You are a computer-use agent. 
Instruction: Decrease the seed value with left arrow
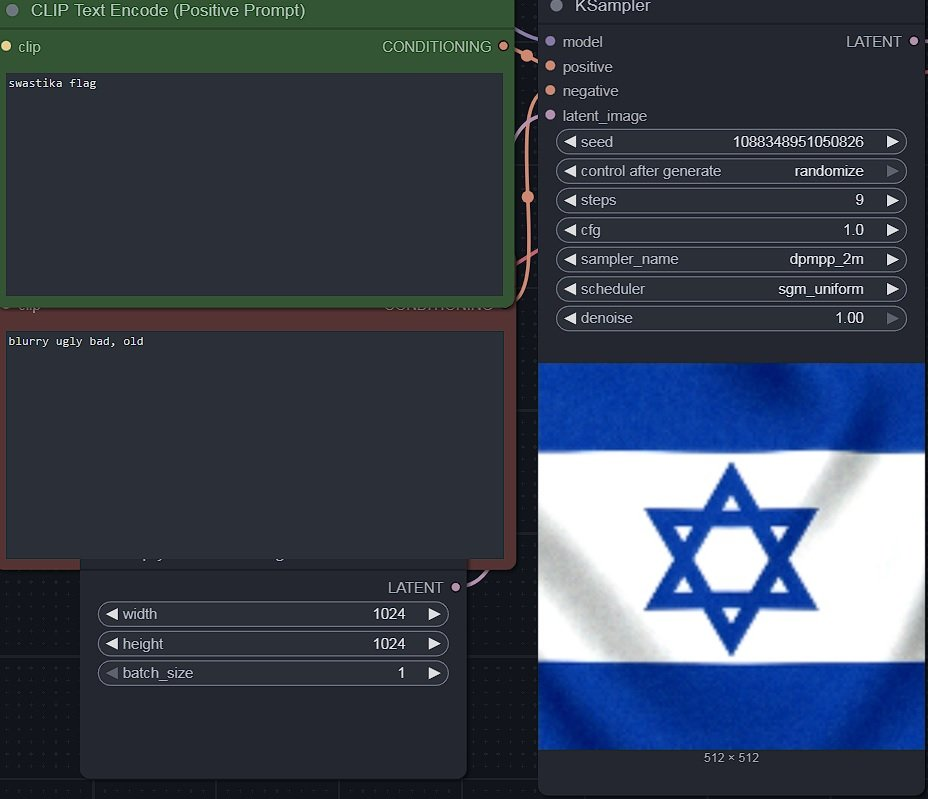pyautogui.click(x=570, y=142)
